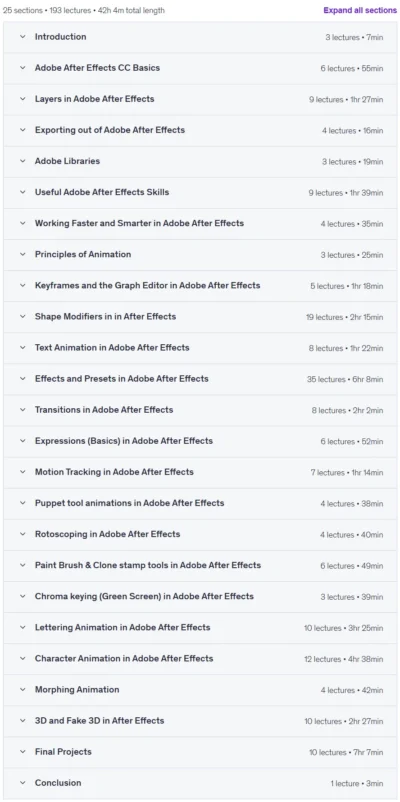This screenshot has width=400, height=802.
Task: Click chevron beside Rotoscoping in Adobe After Effects
Action: tap(23, 534)
